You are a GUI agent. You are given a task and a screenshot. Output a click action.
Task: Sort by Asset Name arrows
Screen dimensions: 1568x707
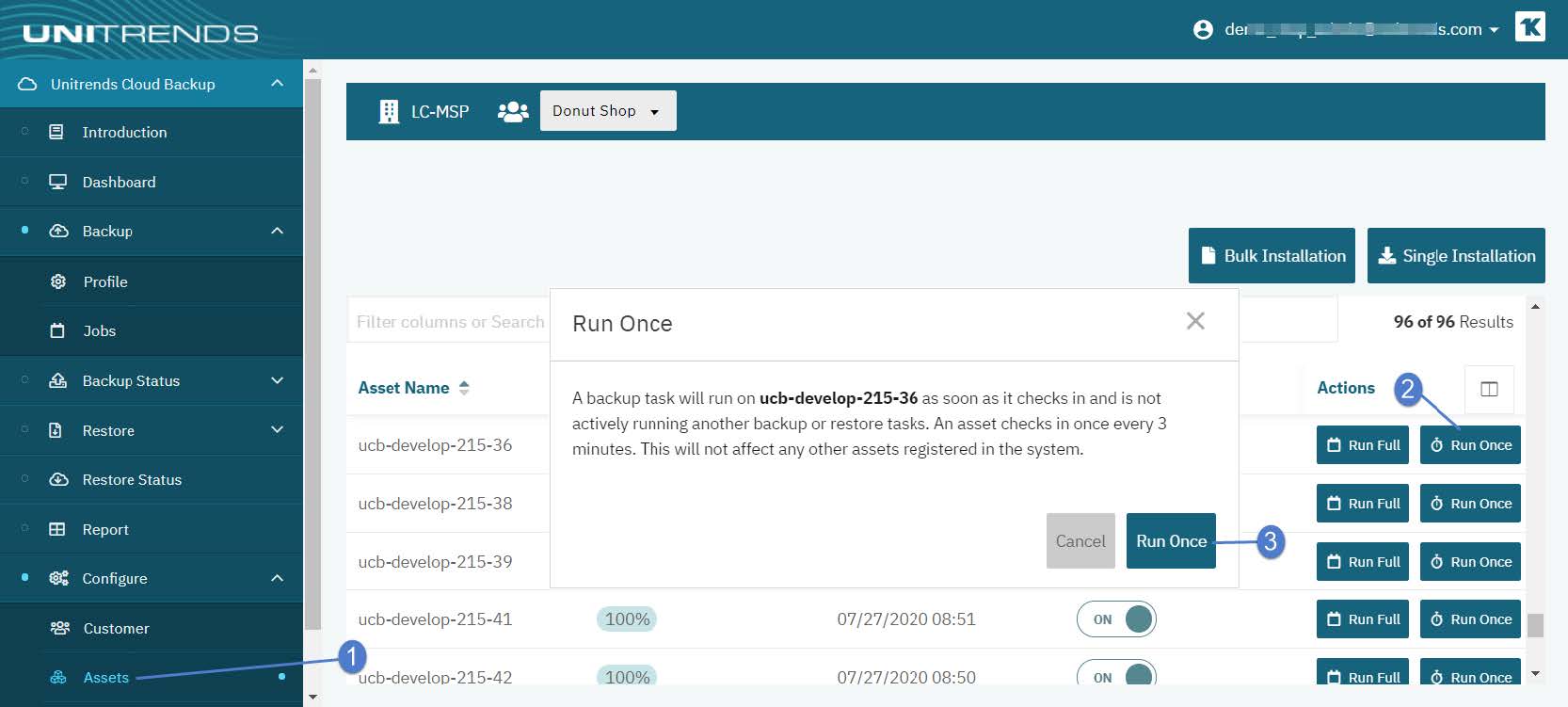click(x=464, y=388)
